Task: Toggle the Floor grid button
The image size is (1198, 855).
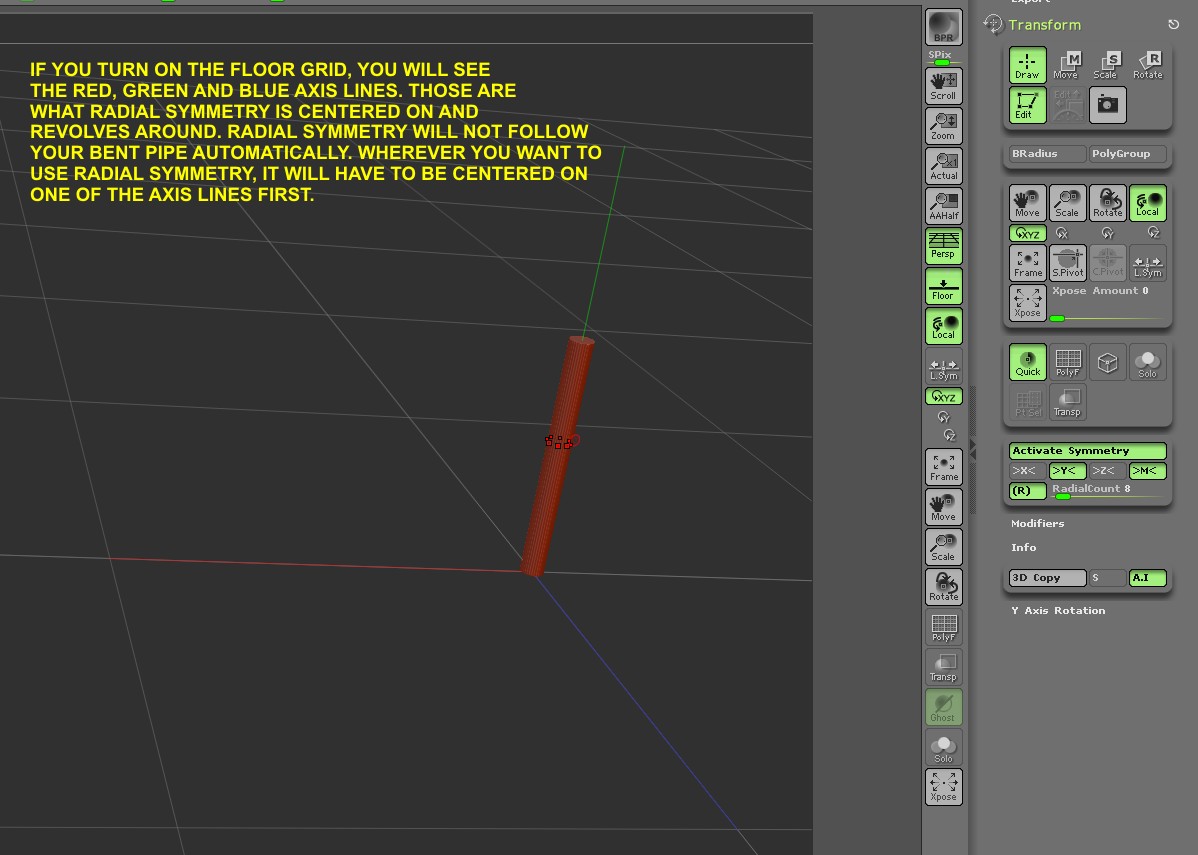Action: pyautogui.click(x=944, y=286)
